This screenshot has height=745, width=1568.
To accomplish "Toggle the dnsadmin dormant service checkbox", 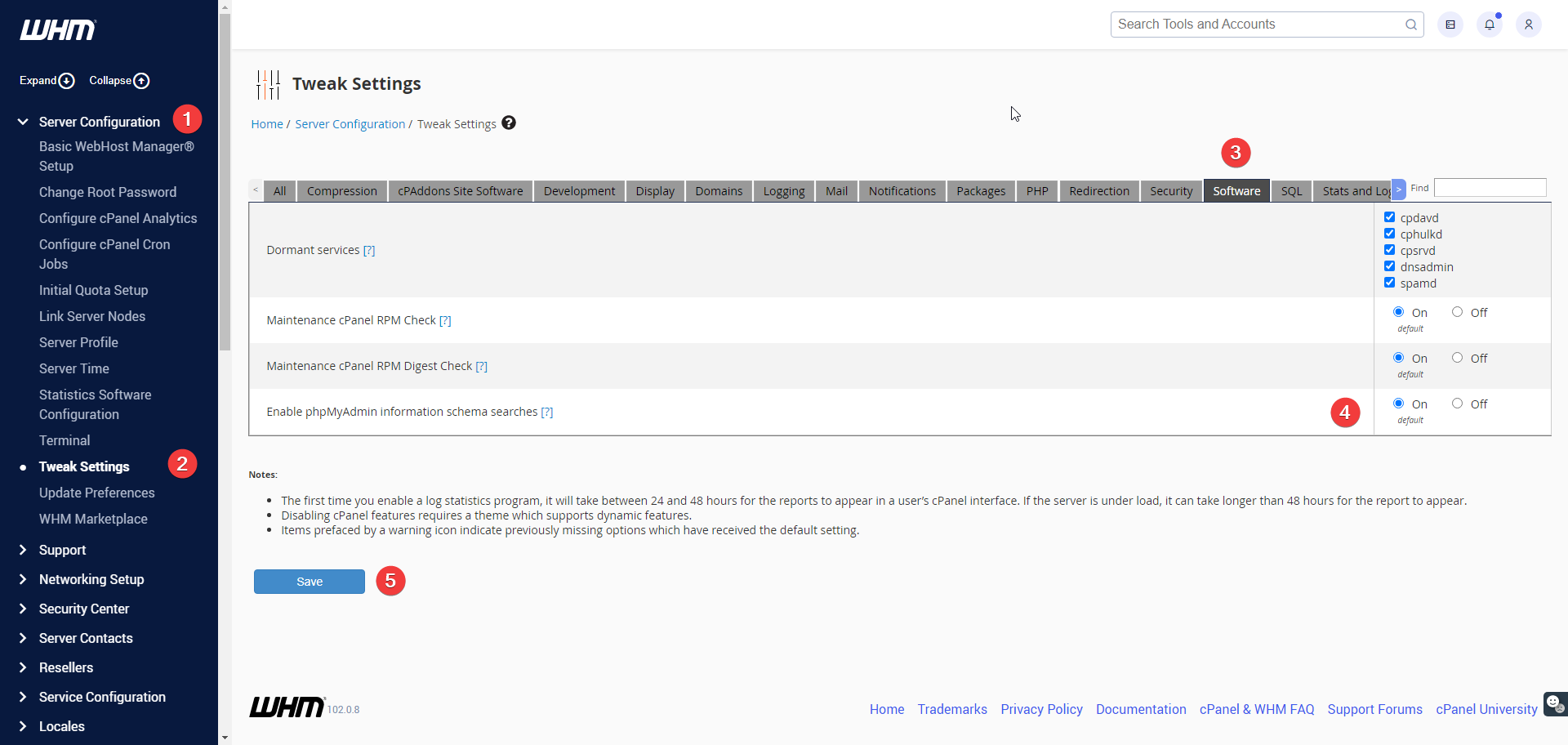I will 1389,266.
